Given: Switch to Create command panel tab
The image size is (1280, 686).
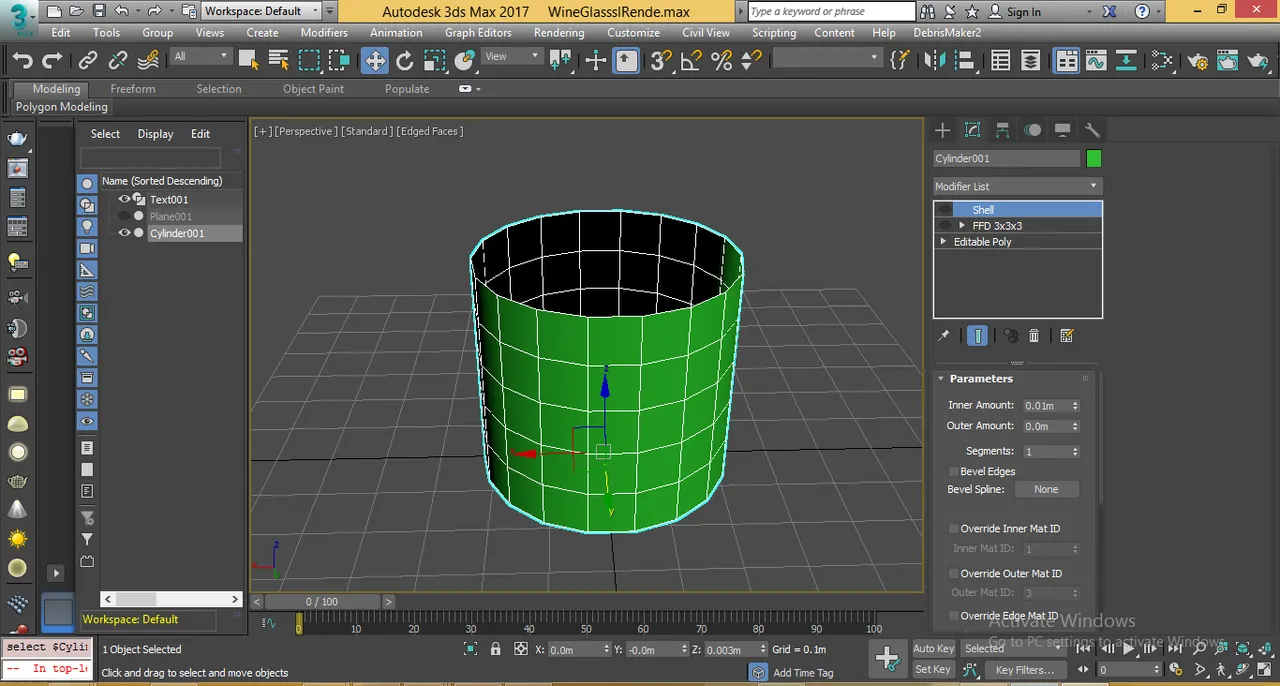Looking at the screenshot, I should (942, 130).
